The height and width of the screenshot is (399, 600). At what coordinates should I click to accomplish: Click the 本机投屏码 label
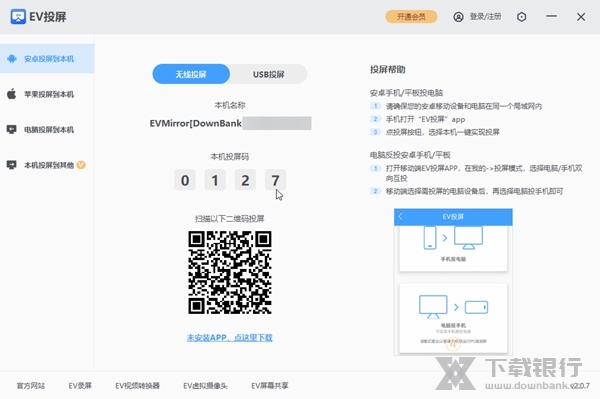point(230,156)
